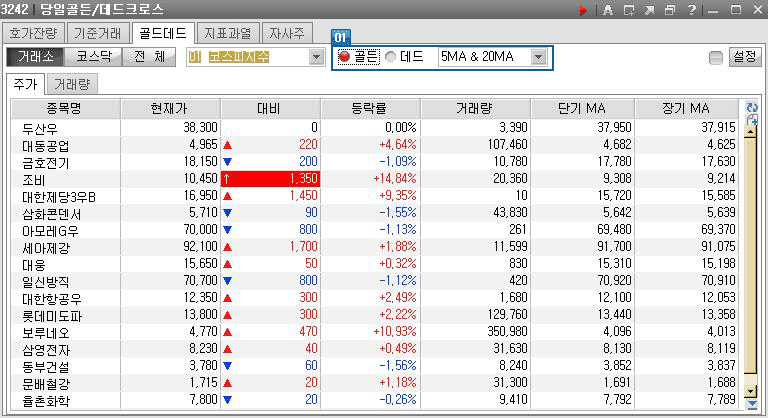Select the 골든 radio button
768x418 pixels.
[x=345, y=57]
